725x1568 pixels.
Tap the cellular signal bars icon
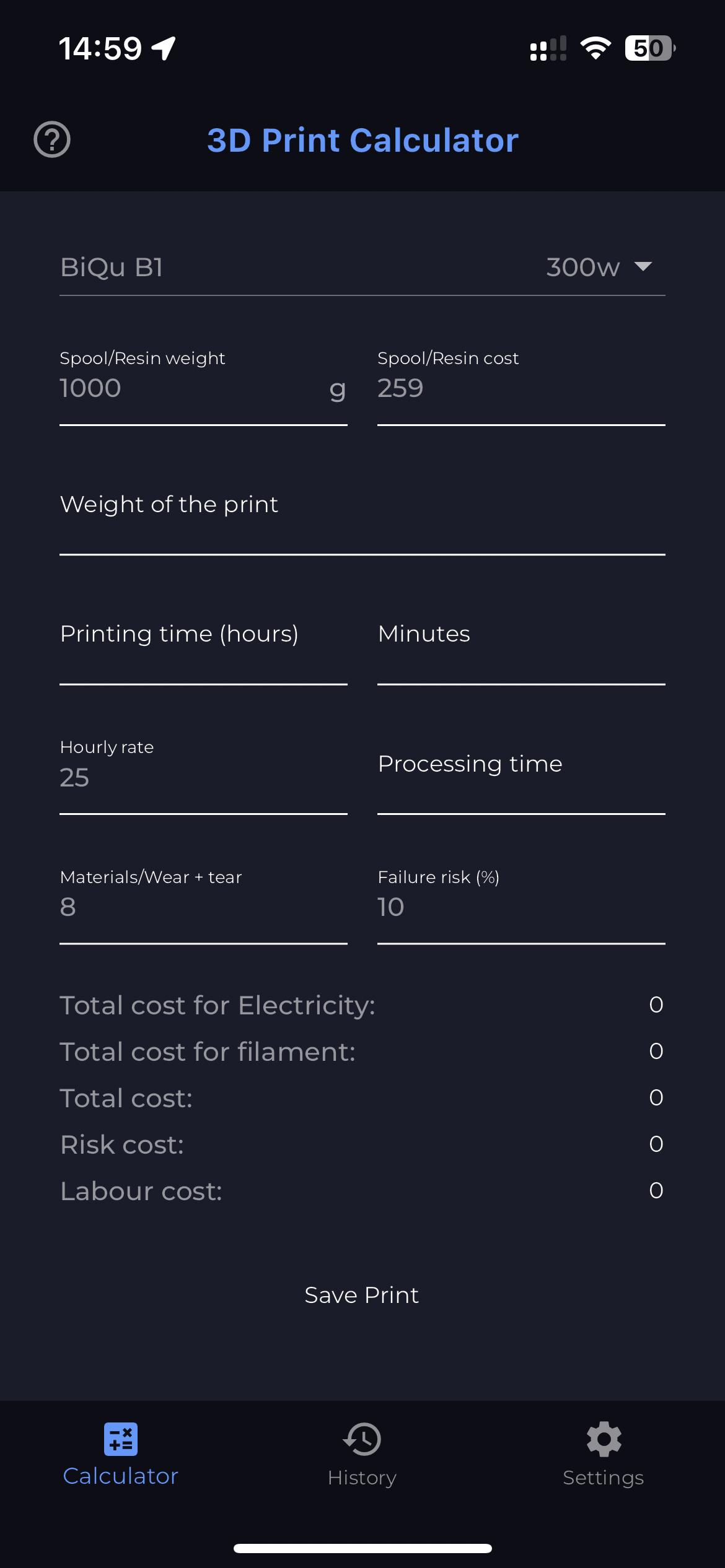pyautogui.click(x=548, y=48)
